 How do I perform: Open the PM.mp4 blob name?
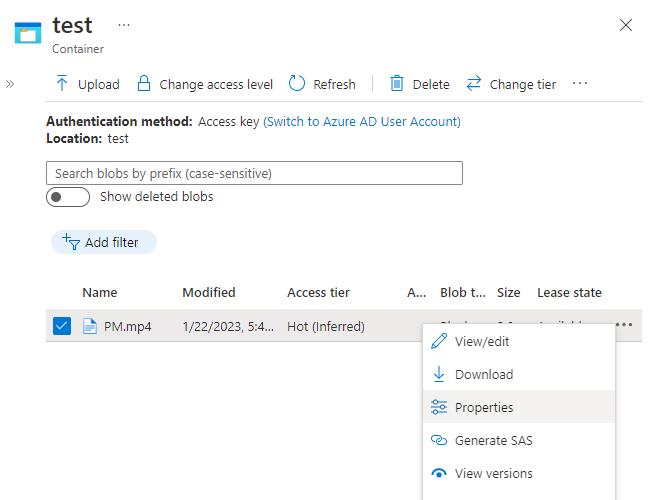(128, 326)
